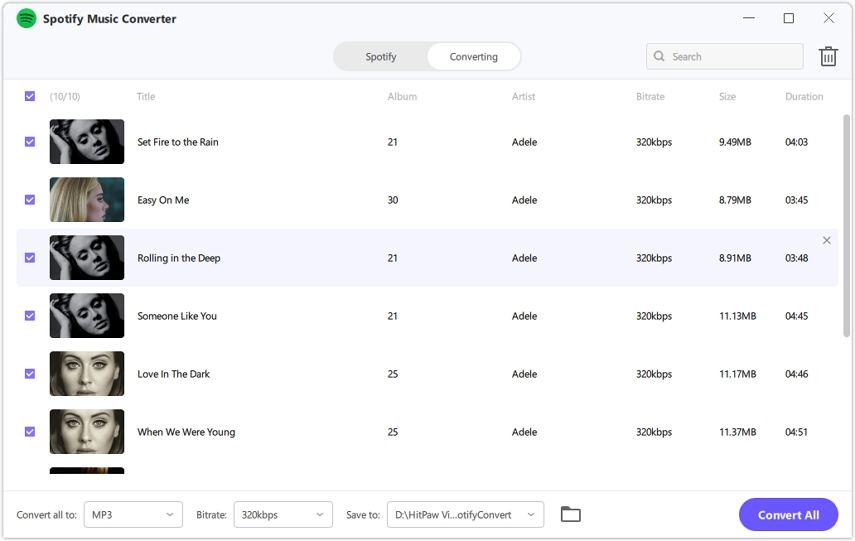This screenshot has height=541, width=855.
Task: Click the 03:48 duration value
Action: (x=796, y=258)
